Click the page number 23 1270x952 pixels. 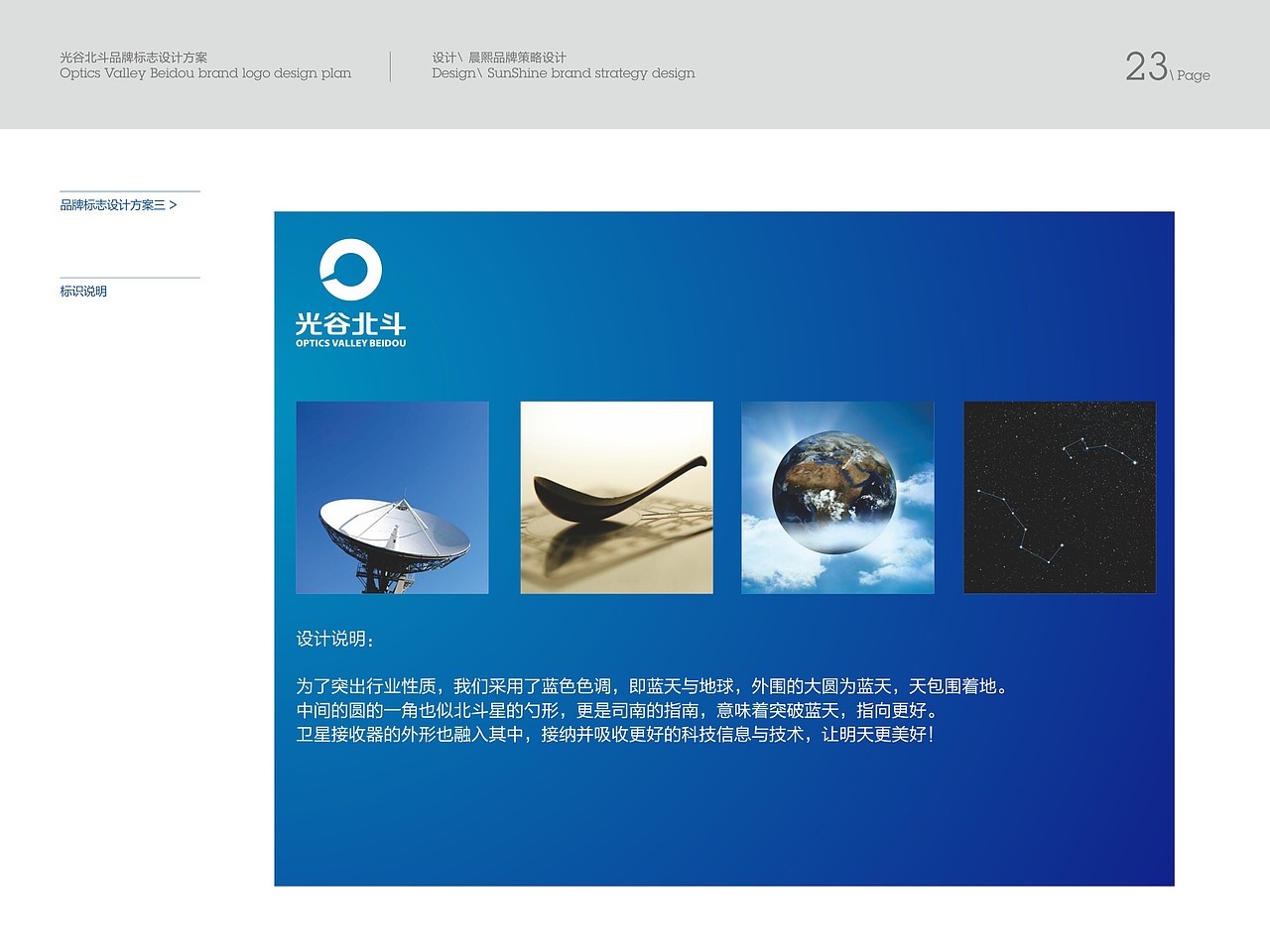(1146, 66)
